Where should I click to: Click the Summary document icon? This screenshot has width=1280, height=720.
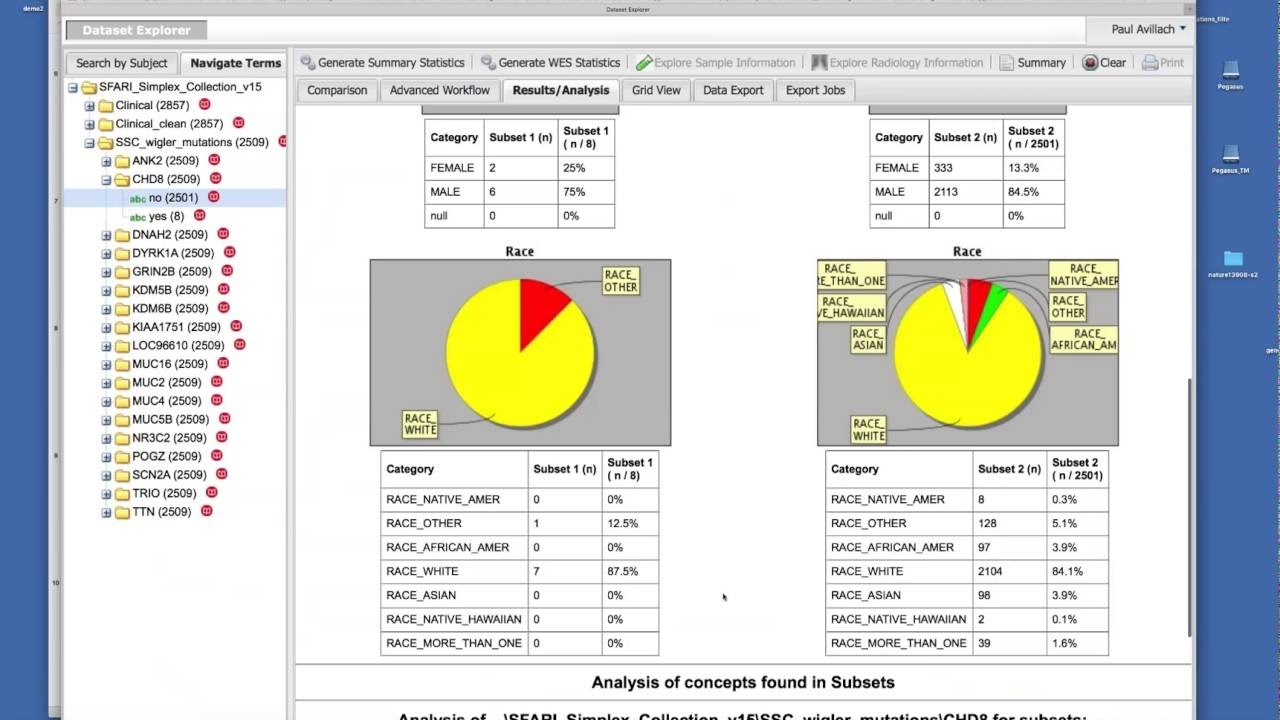(x=1007, y=62)
